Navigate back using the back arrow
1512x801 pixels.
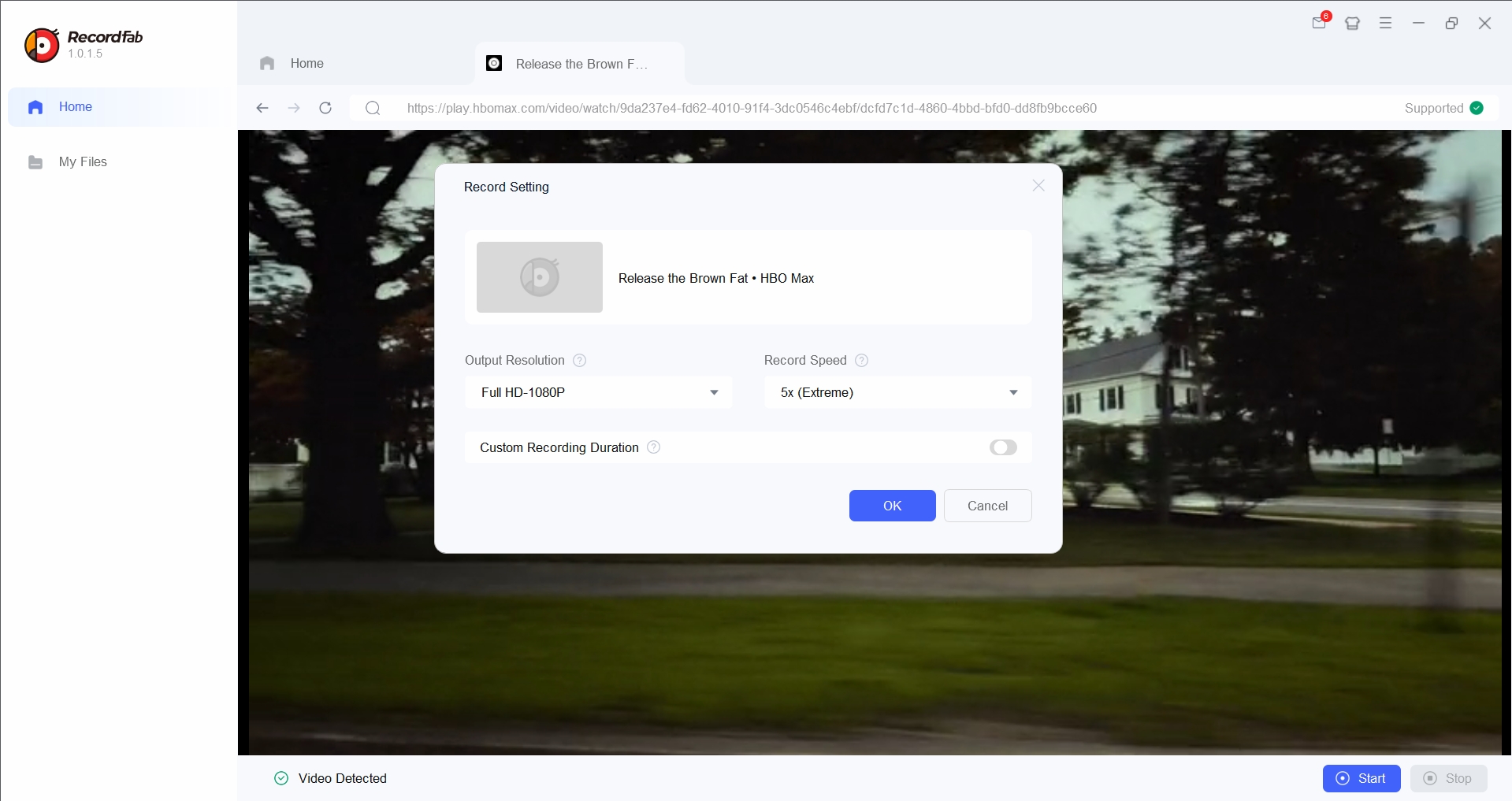click(x=262, y=108)
